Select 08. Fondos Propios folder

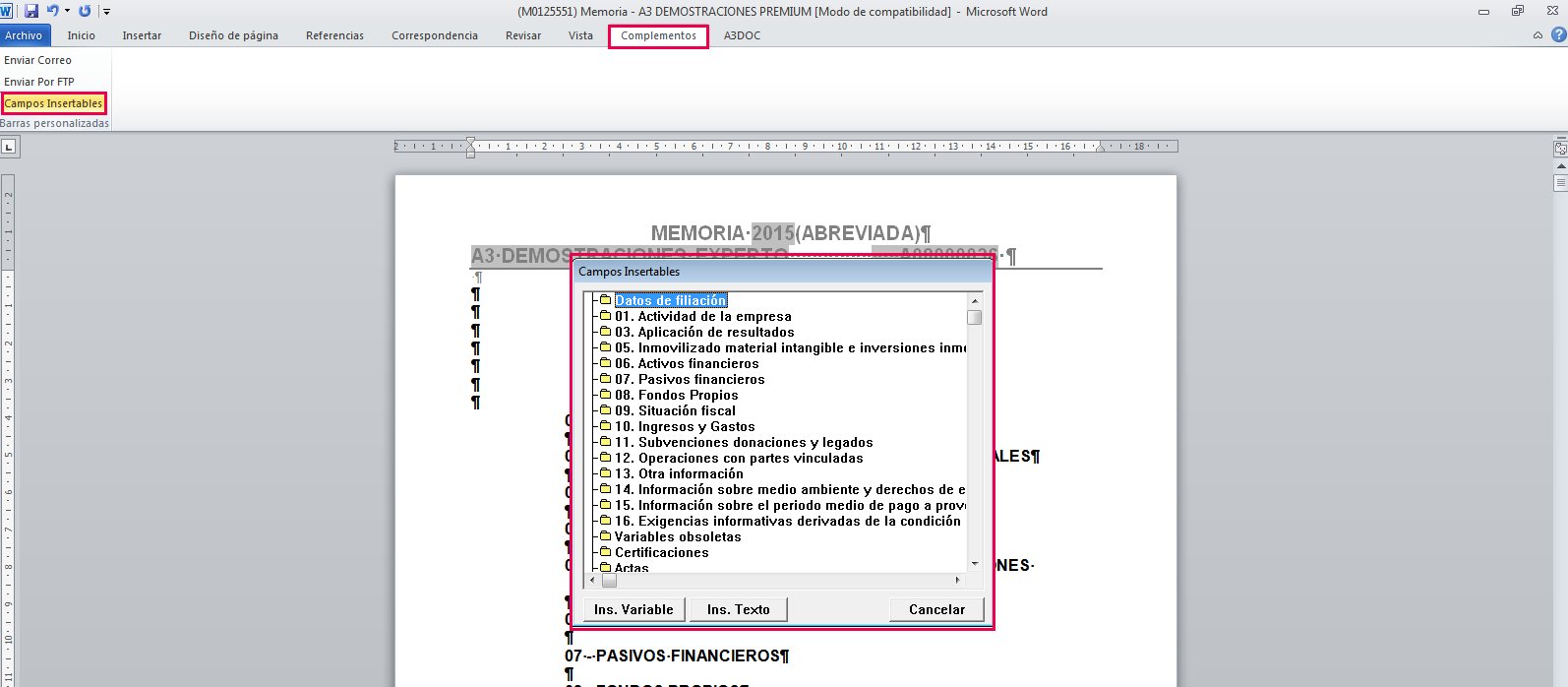tap(676, 395)
